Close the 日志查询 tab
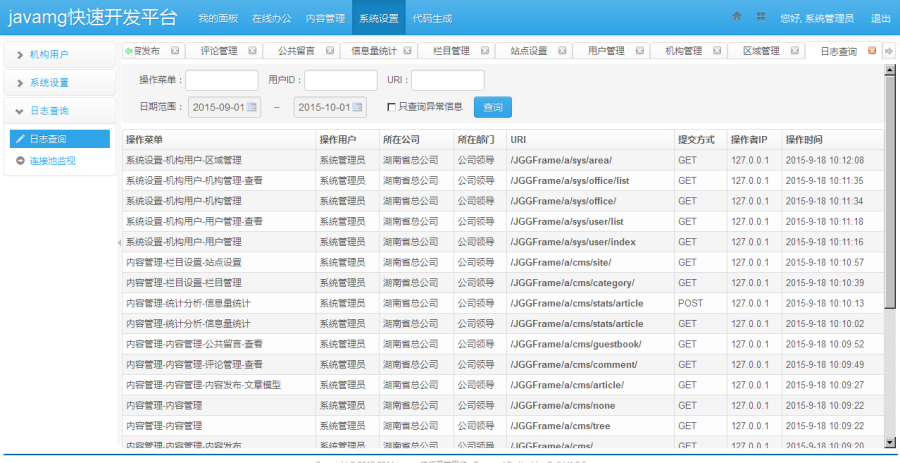 [872, 50]
